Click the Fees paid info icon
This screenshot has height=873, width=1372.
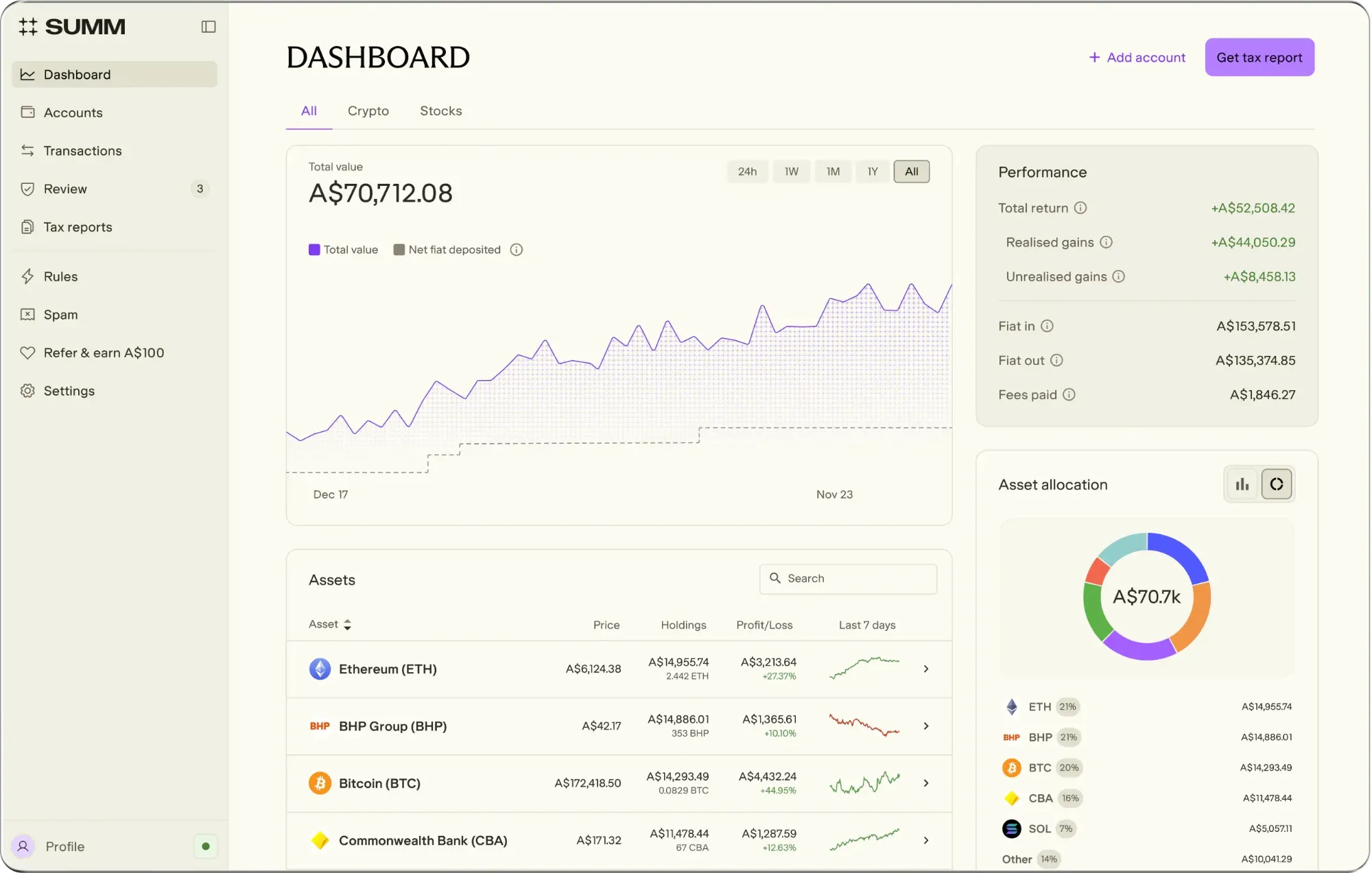coord(1069,394)
